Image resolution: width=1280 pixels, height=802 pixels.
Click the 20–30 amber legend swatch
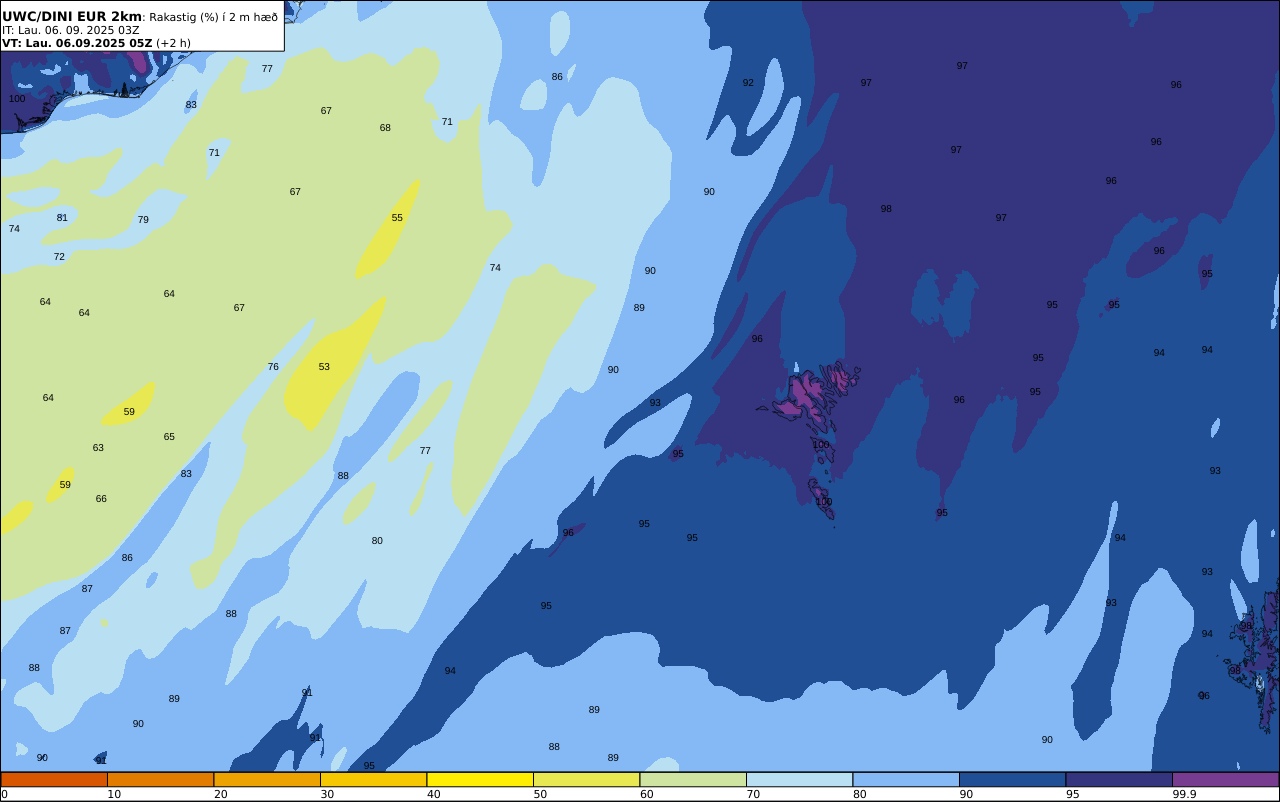click(267, 779)
